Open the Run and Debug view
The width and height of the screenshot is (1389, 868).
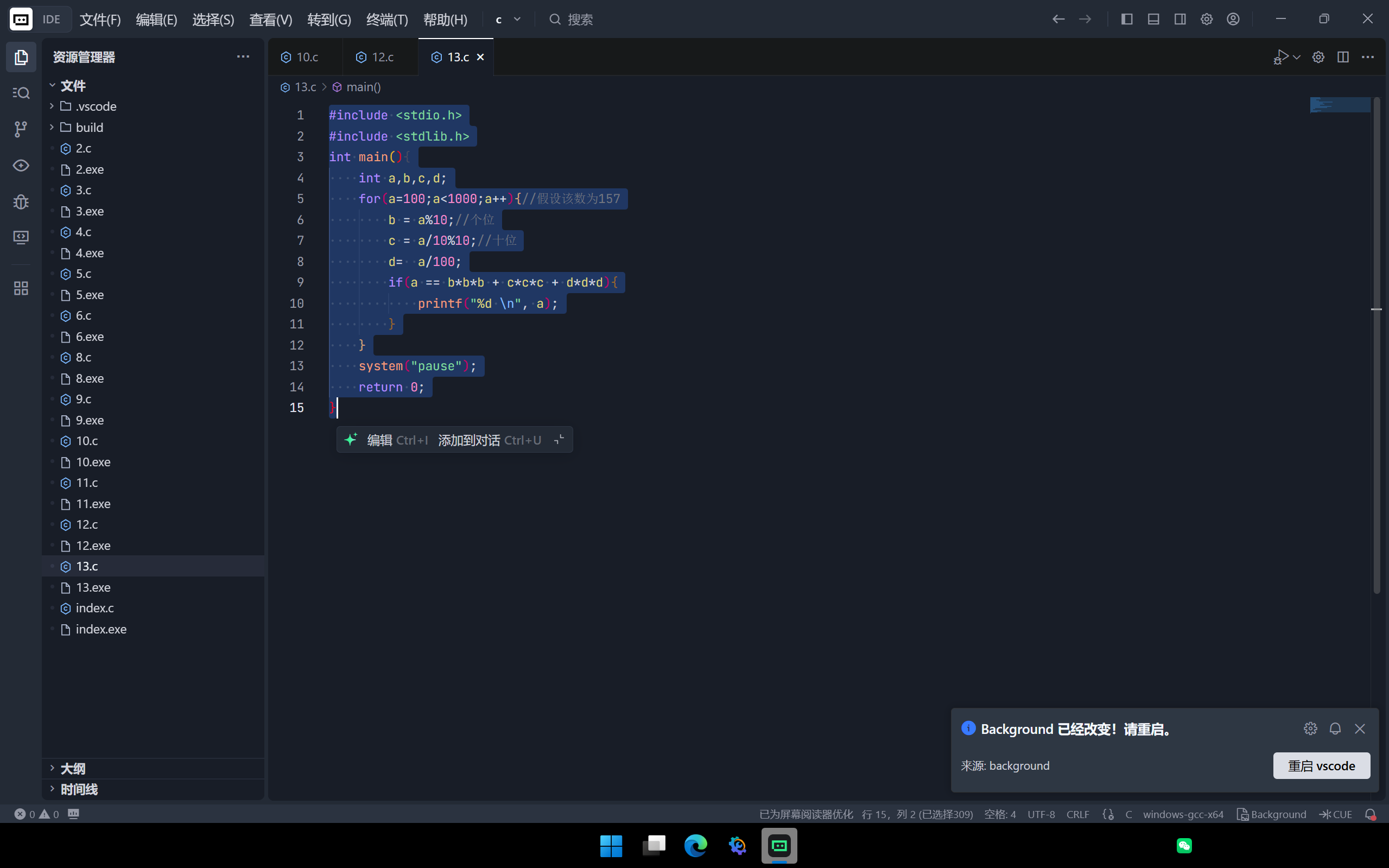(21, 201)
